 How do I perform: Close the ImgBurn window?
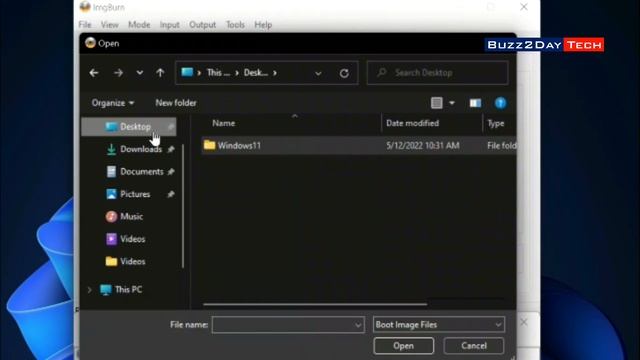[524, 7]
